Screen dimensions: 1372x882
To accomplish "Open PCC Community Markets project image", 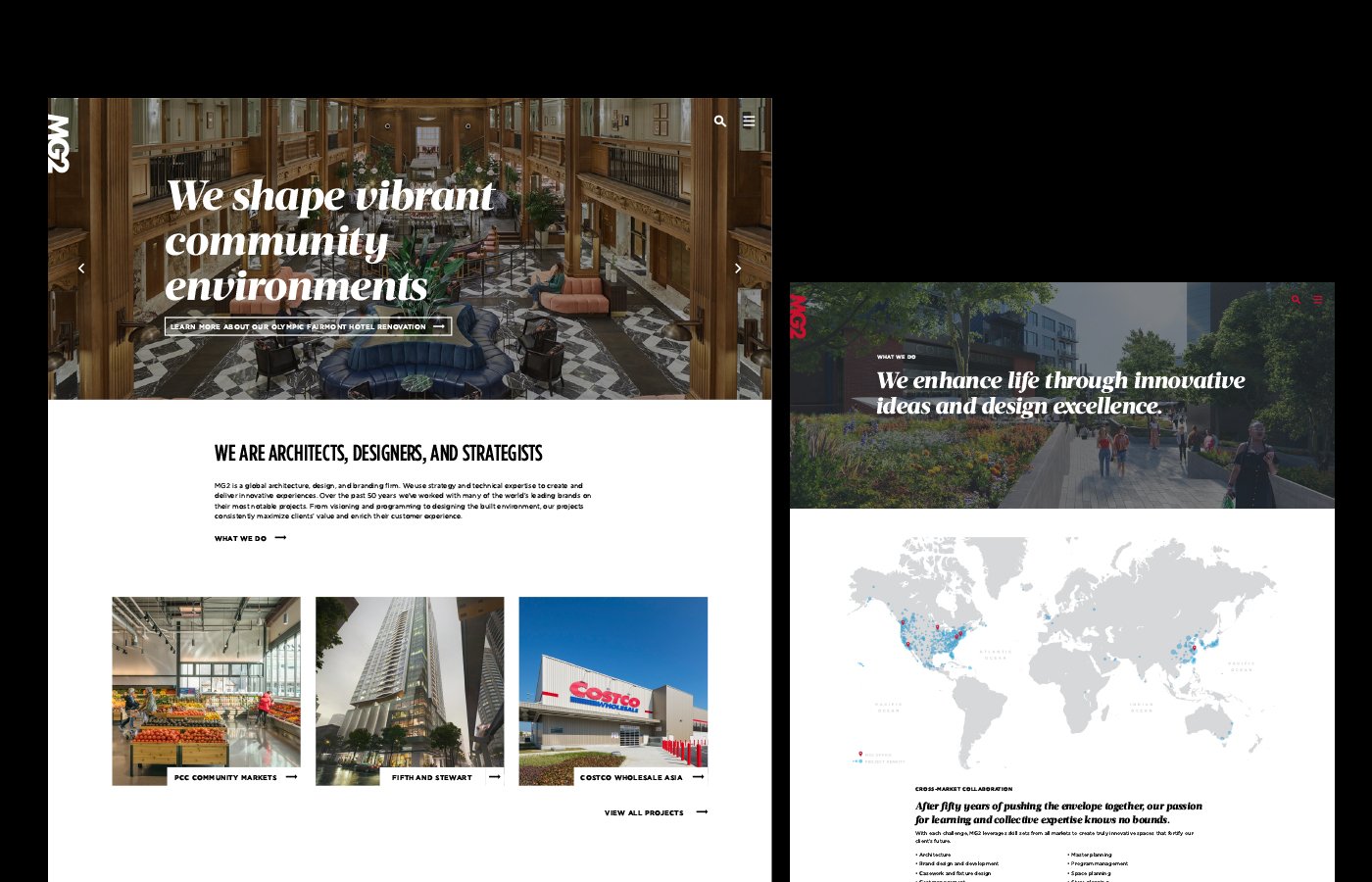I will [206, 691].
